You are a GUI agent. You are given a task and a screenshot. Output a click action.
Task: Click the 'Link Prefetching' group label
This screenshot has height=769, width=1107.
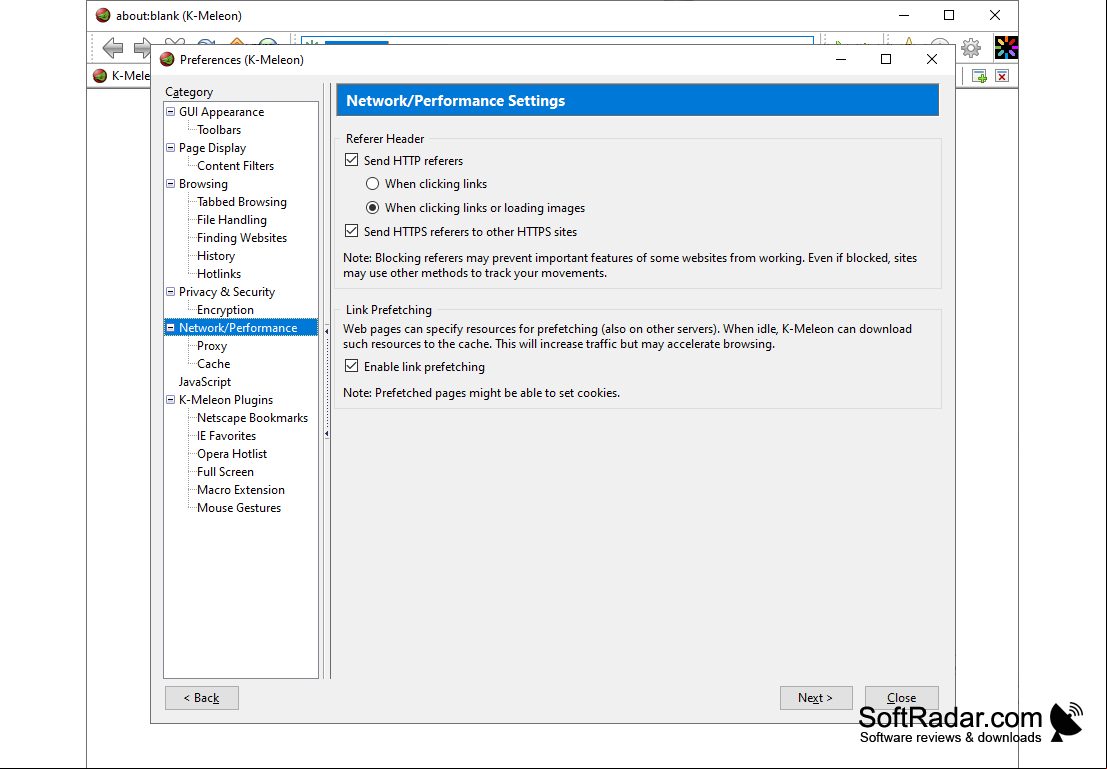pyautogui.click(x=388, y=310)
